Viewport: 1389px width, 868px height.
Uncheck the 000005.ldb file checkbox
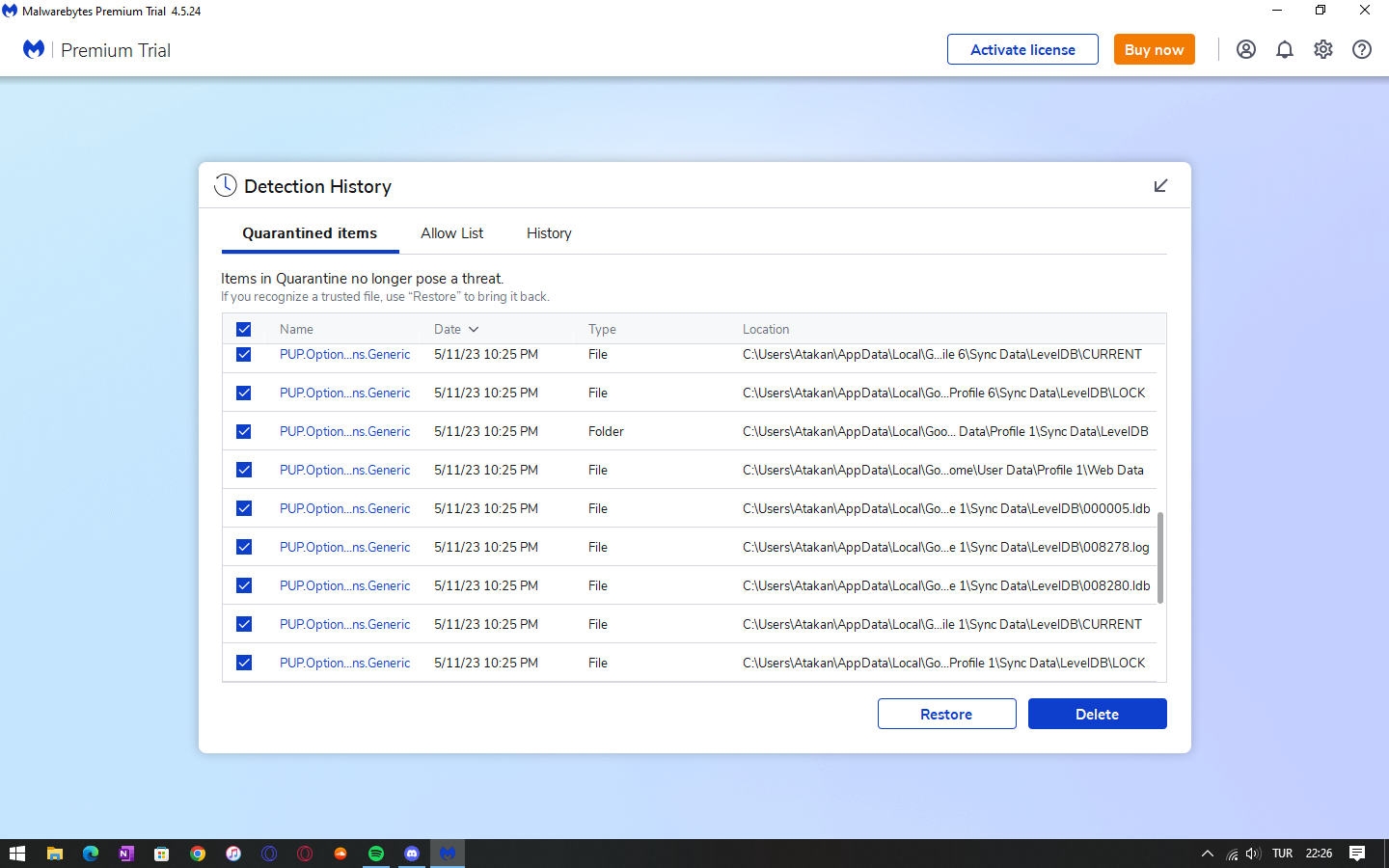click(x=243, y=508)
